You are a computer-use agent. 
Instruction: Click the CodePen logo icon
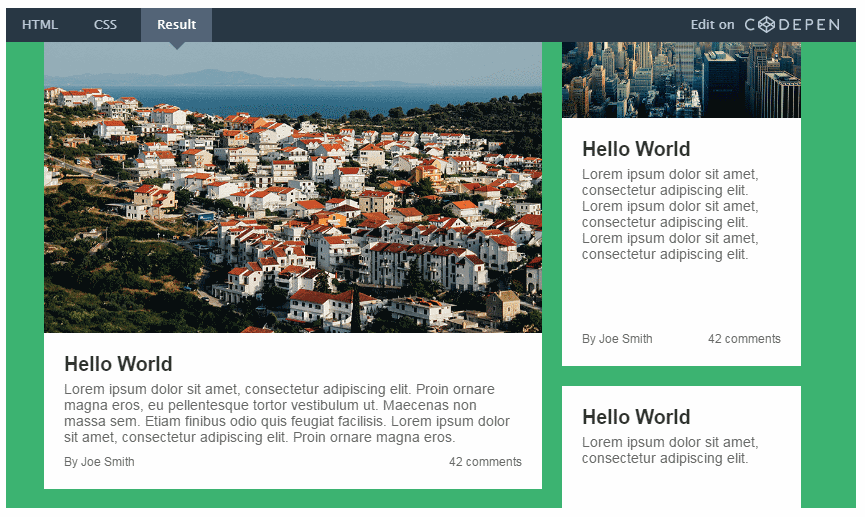(767, 25)
